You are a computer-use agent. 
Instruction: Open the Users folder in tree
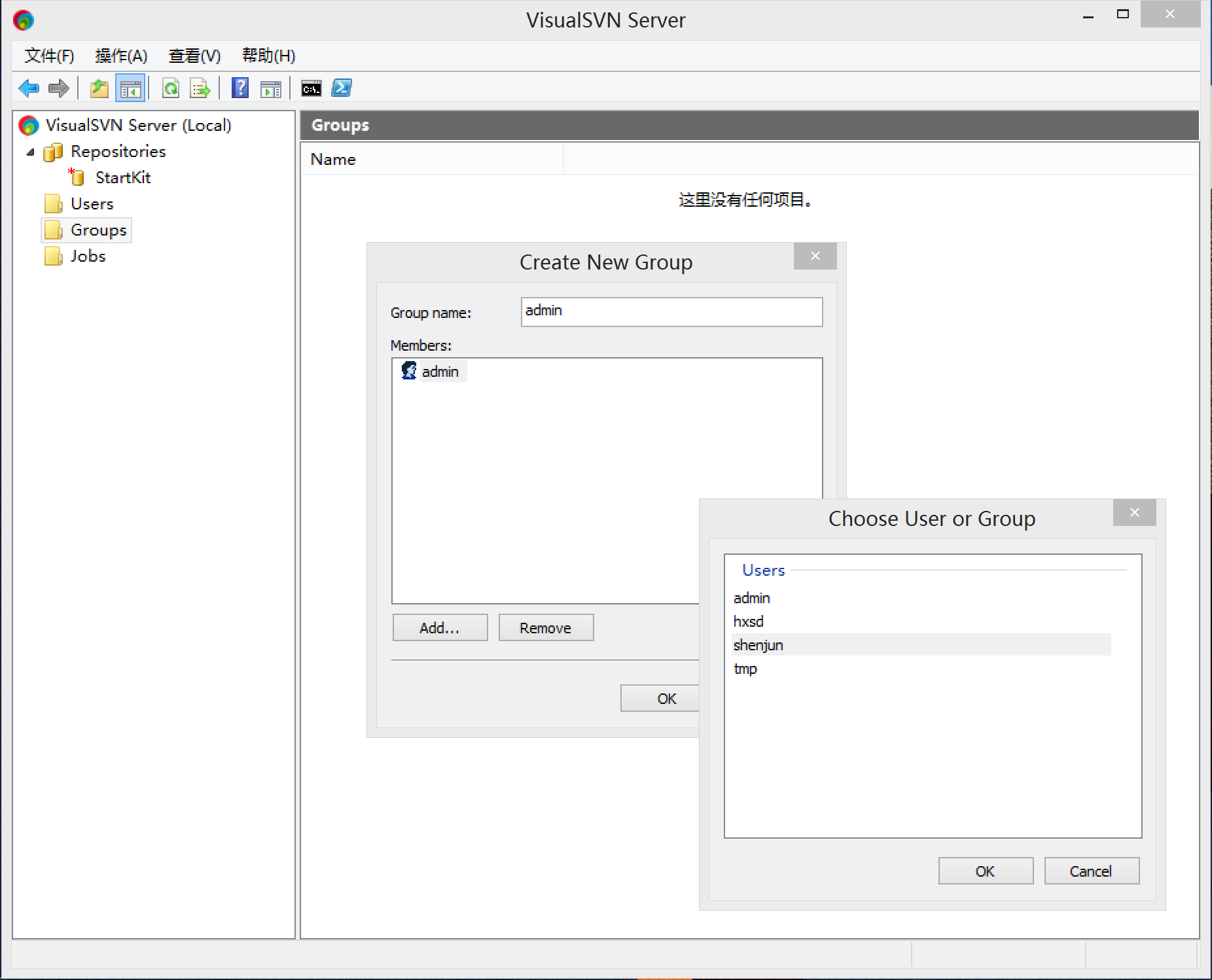click(x=92, y=204)
